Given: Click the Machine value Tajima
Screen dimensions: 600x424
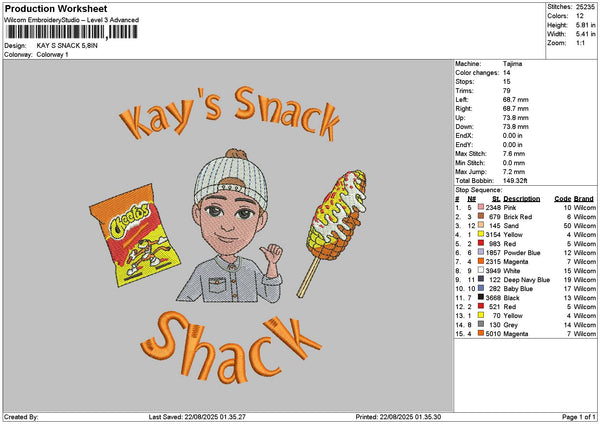Looking at the screenshot, I should (x=512, y=64).
